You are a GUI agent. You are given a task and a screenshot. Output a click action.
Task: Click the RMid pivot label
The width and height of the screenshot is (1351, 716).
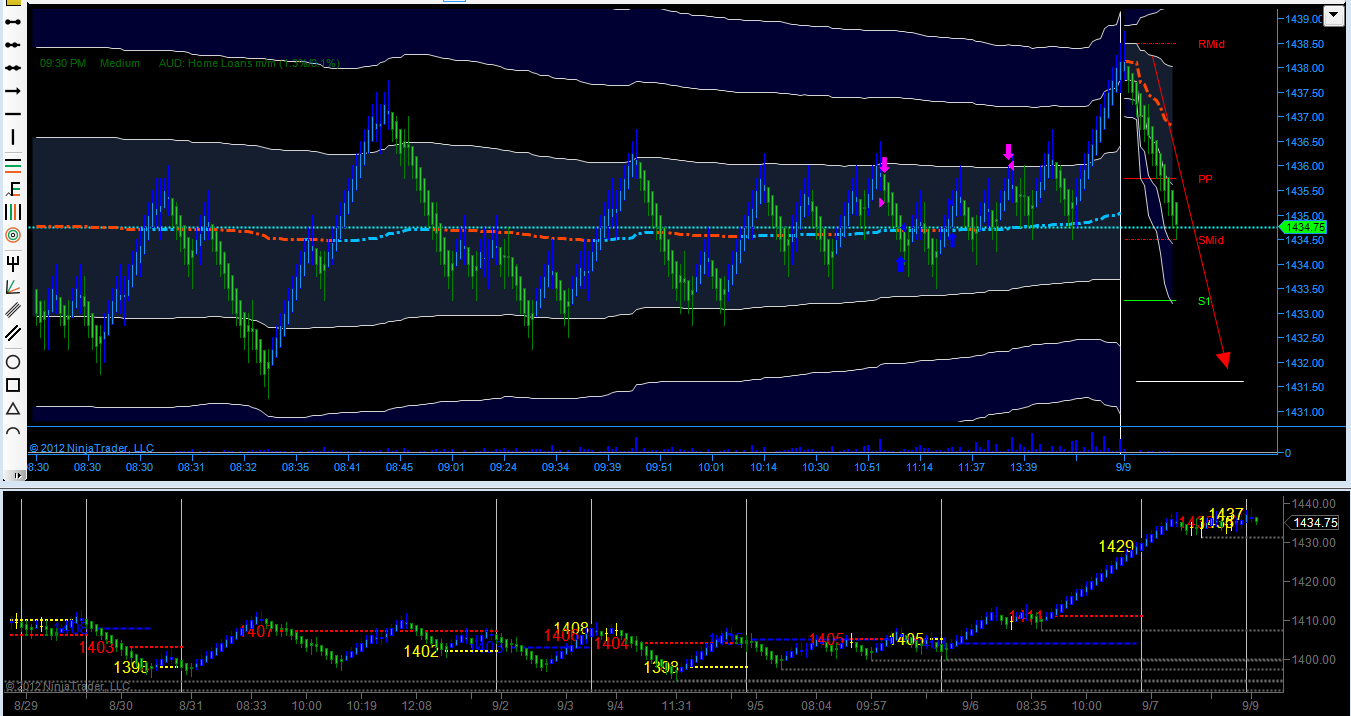[x=1211, y=44]
